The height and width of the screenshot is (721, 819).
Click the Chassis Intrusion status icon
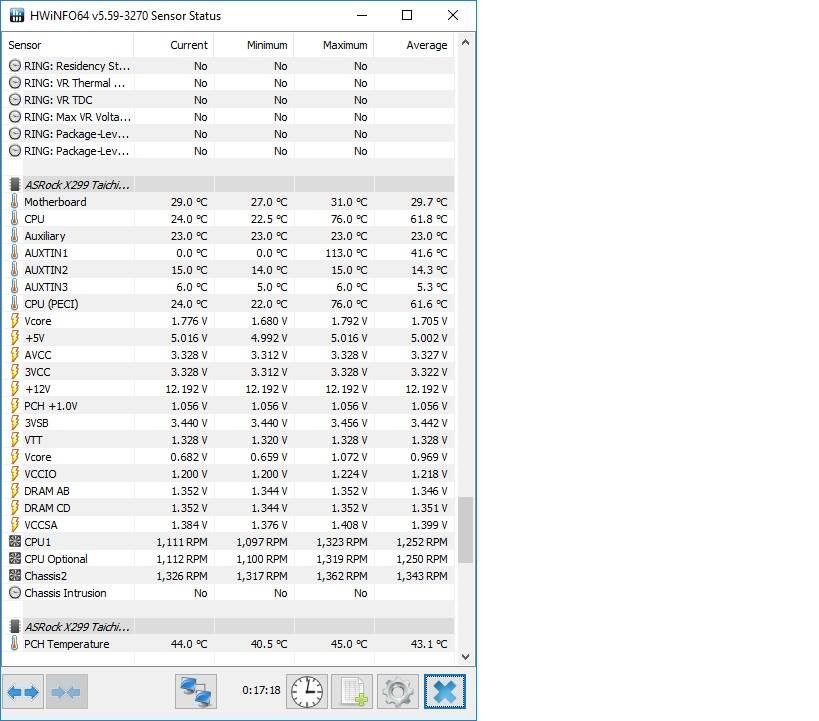click(x=15, y=593)
